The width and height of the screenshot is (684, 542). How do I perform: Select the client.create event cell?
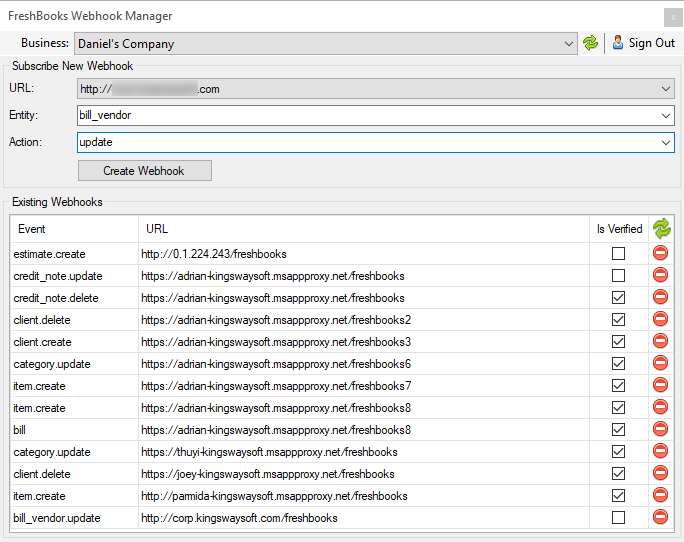75,342
